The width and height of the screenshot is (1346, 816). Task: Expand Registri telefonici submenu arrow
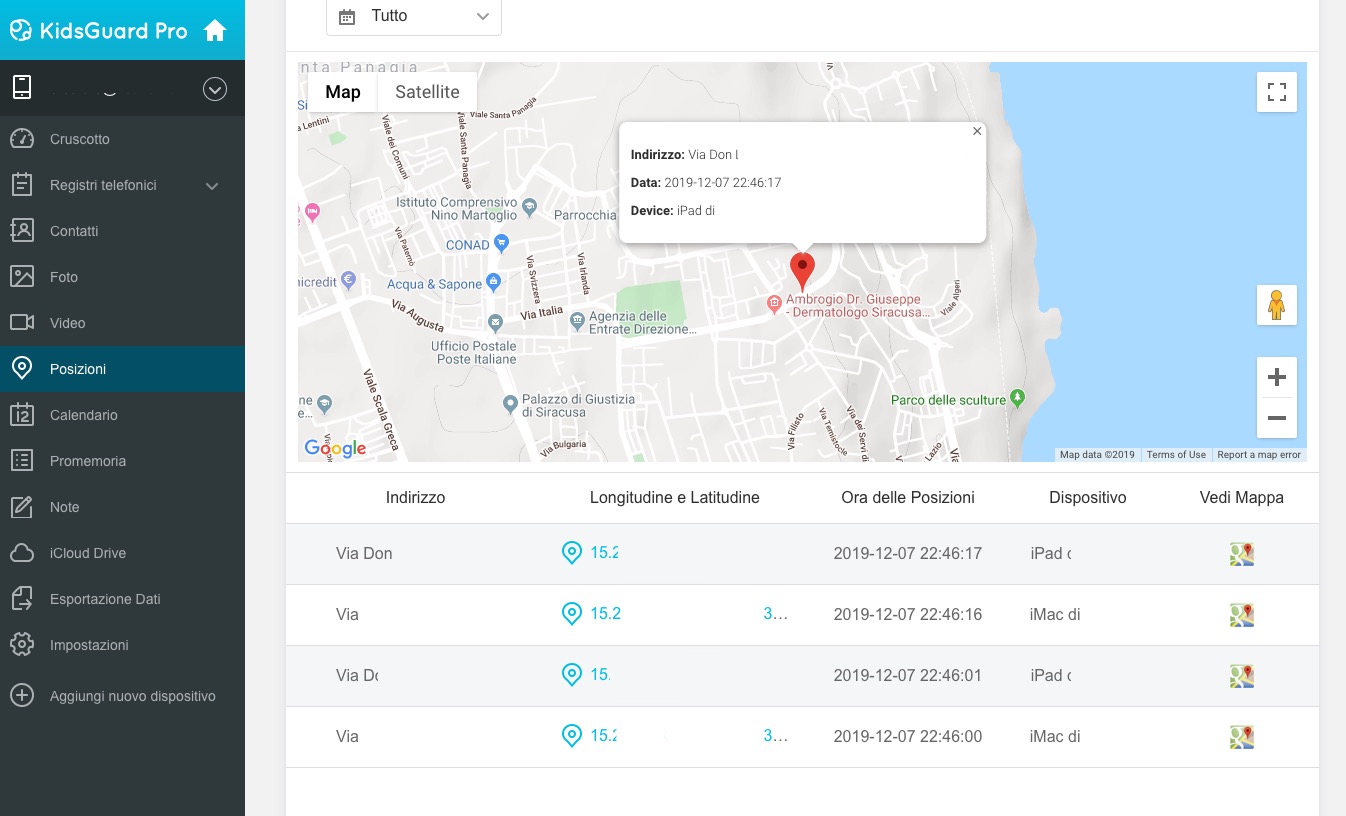tap(212, 186)
